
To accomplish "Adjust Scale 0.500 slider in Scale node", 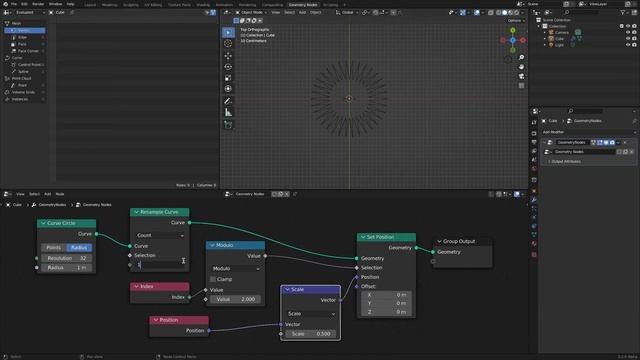I will coord(311,334).
